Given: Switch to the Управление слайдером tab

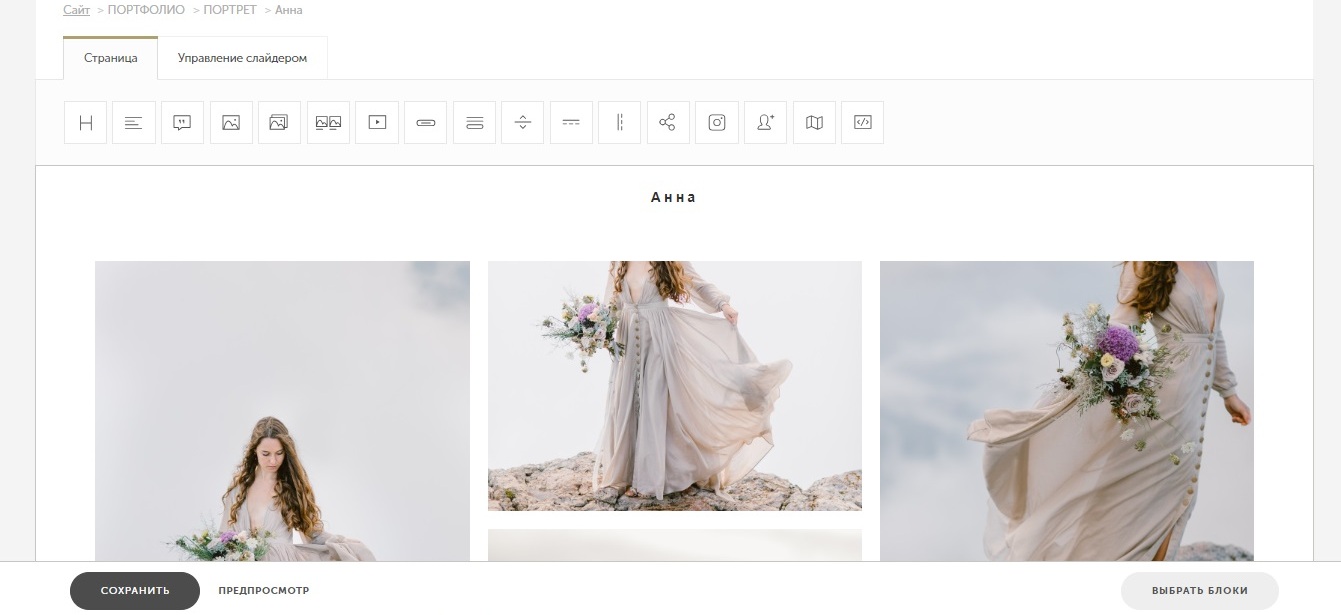Looking at the screenshot, I should tap(242, 58).
